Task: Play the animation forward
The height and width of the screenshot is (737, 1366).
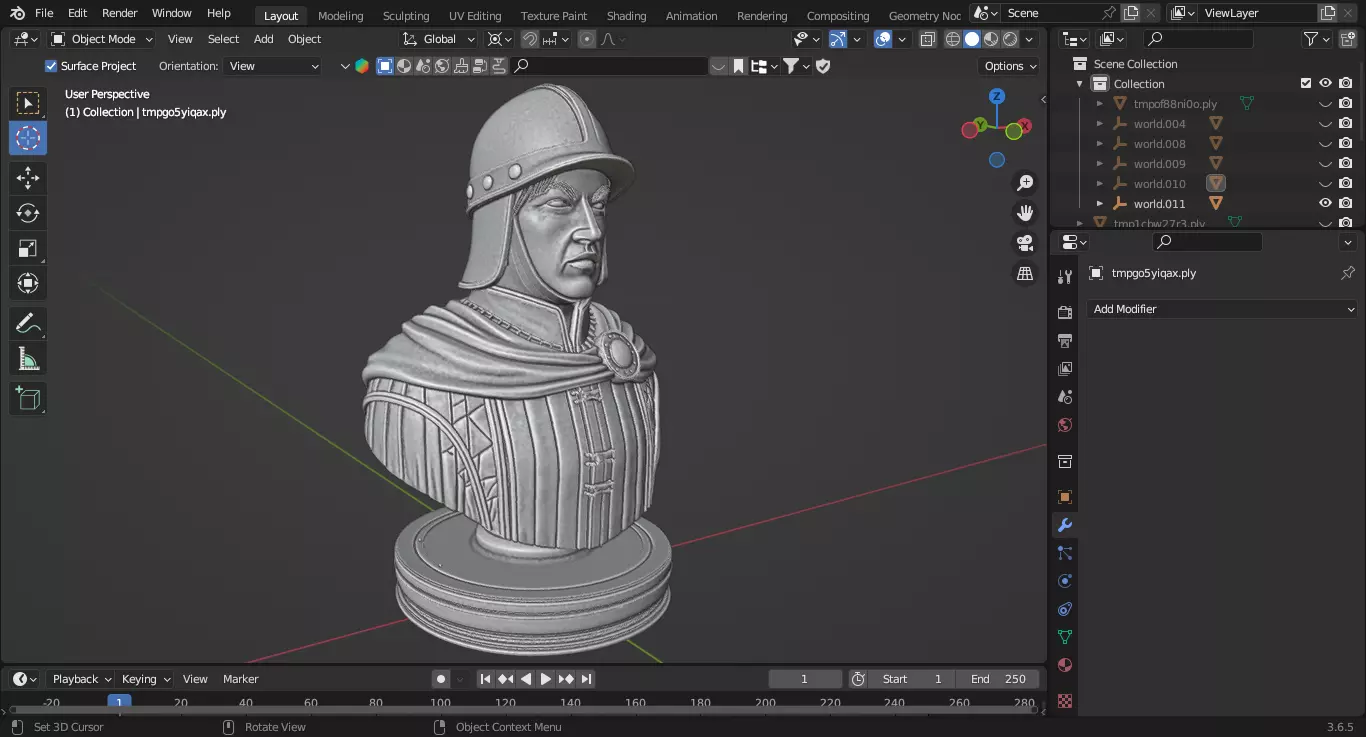Action: click(545, 679)
